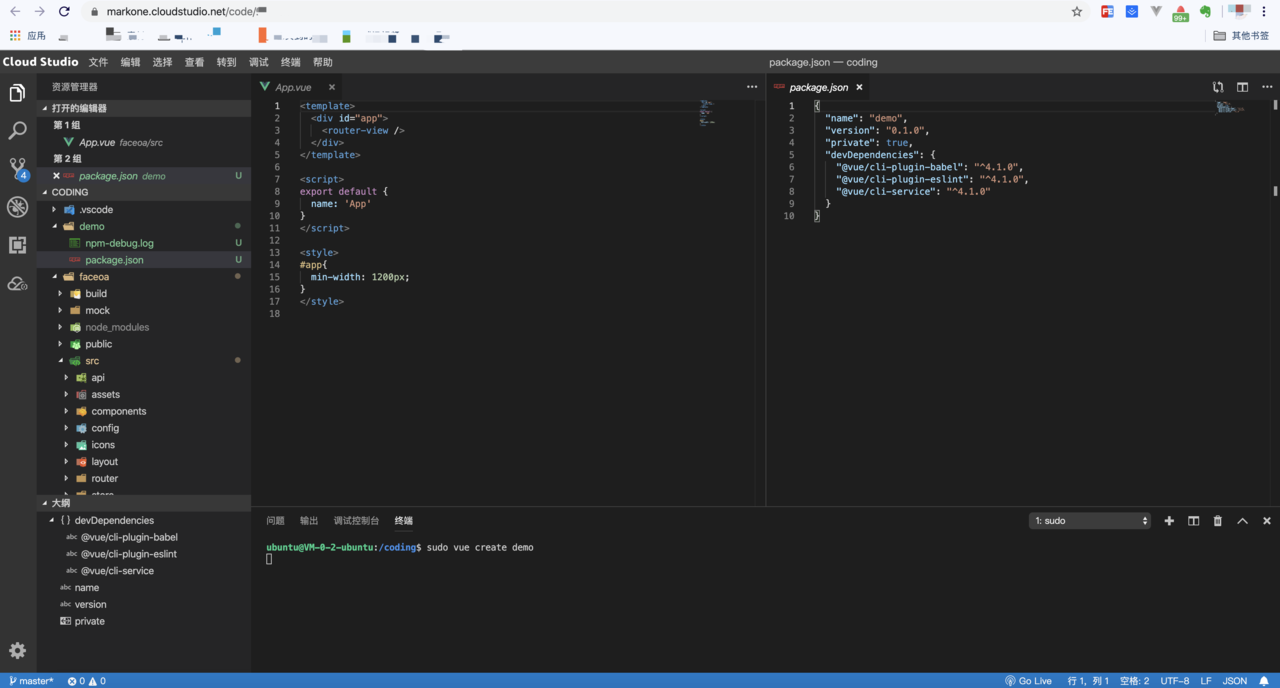The height and width of the screenshot is (688, 1280).
Task: Split the package.json editor
Action: (1242, 87)
